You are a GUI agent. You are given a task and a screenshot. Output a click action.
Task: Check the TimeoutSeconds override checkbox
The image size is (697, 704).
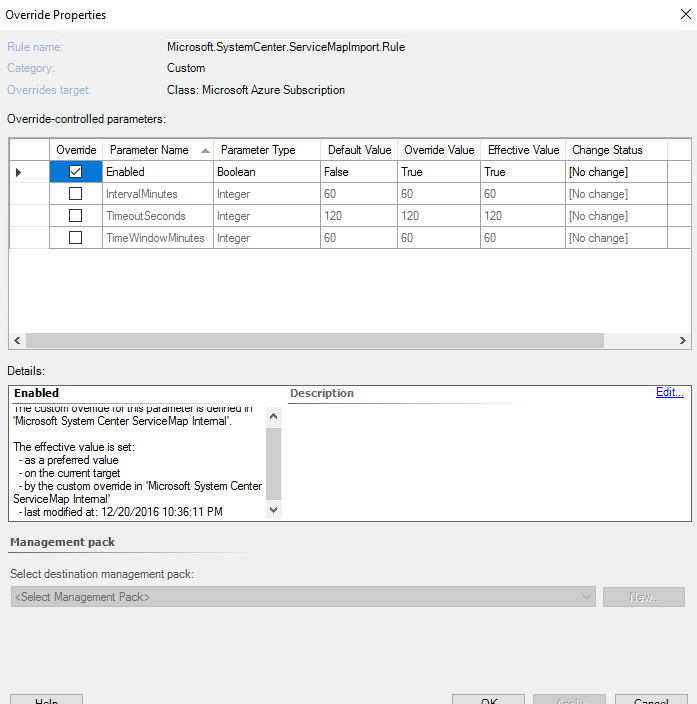pyautogui.click(x=75, y=216)
